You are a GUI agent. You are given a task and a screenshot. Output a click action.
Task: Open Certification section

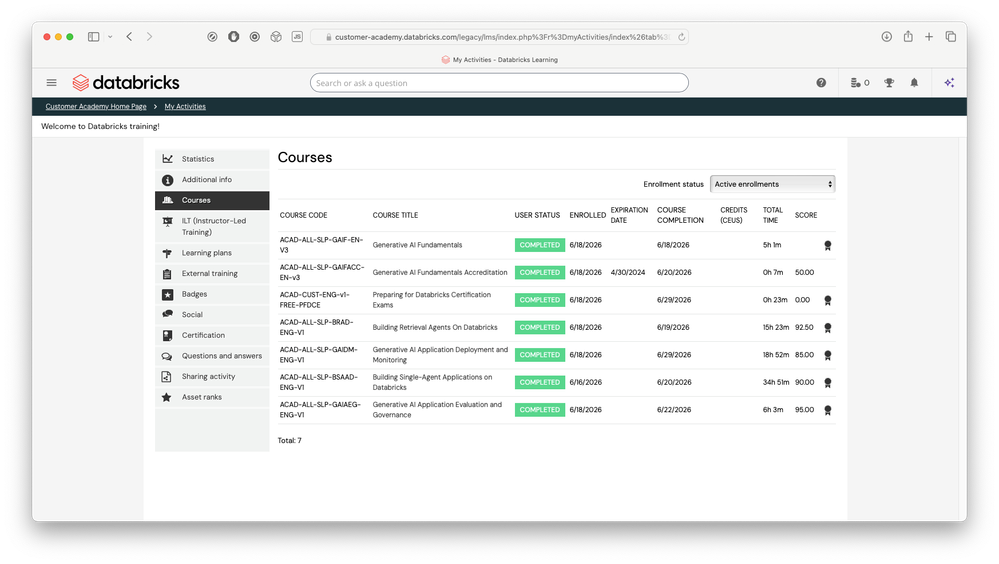pos(212,335)
